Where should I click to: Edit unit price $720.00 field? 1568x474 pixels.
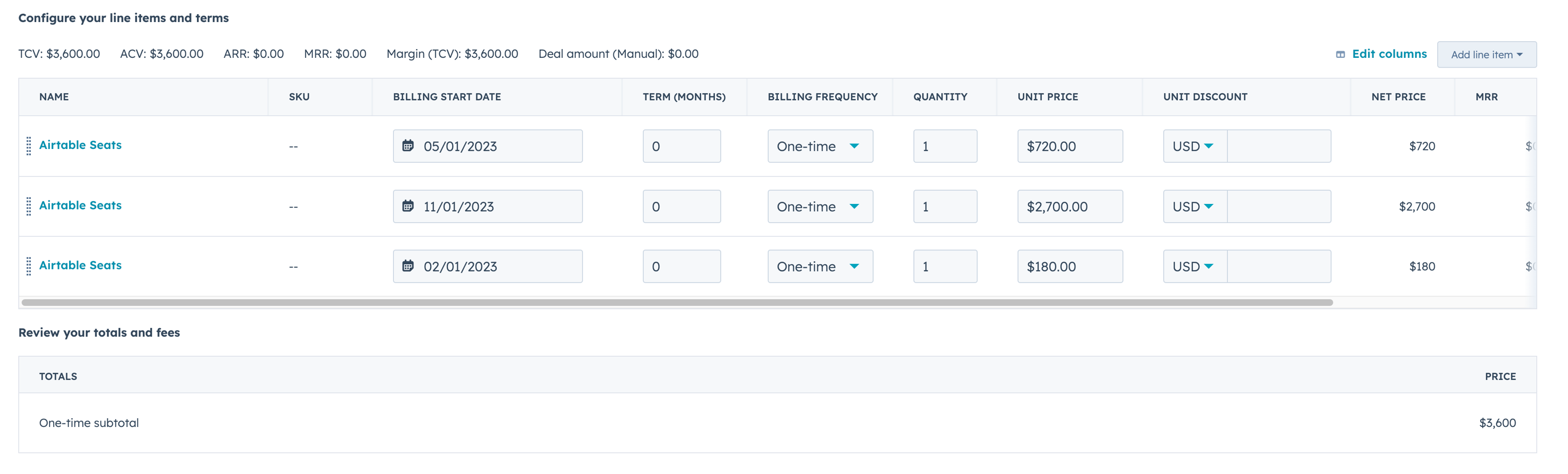tap(1070, 146)
